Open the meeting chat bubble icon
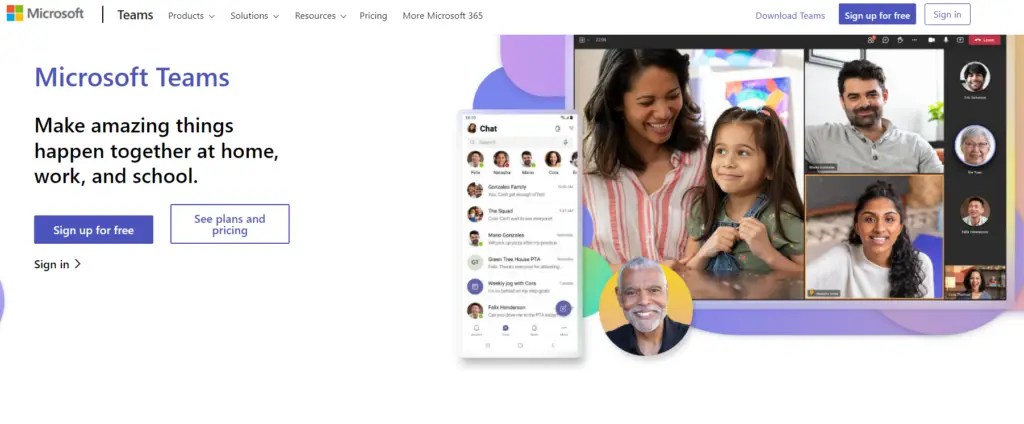Viewport: 1024px width, 424px height. [x=886, y=40]
